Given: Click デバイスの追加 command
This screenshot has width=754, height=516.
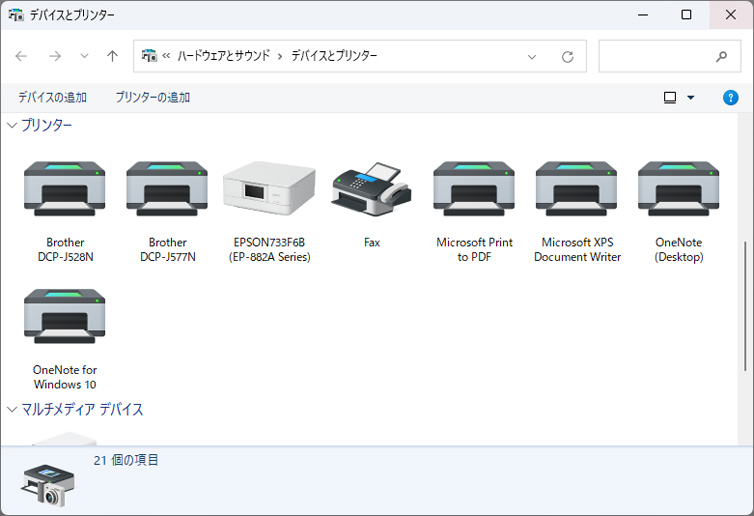Looking at the screenshot, I should [x=52, y=98].
